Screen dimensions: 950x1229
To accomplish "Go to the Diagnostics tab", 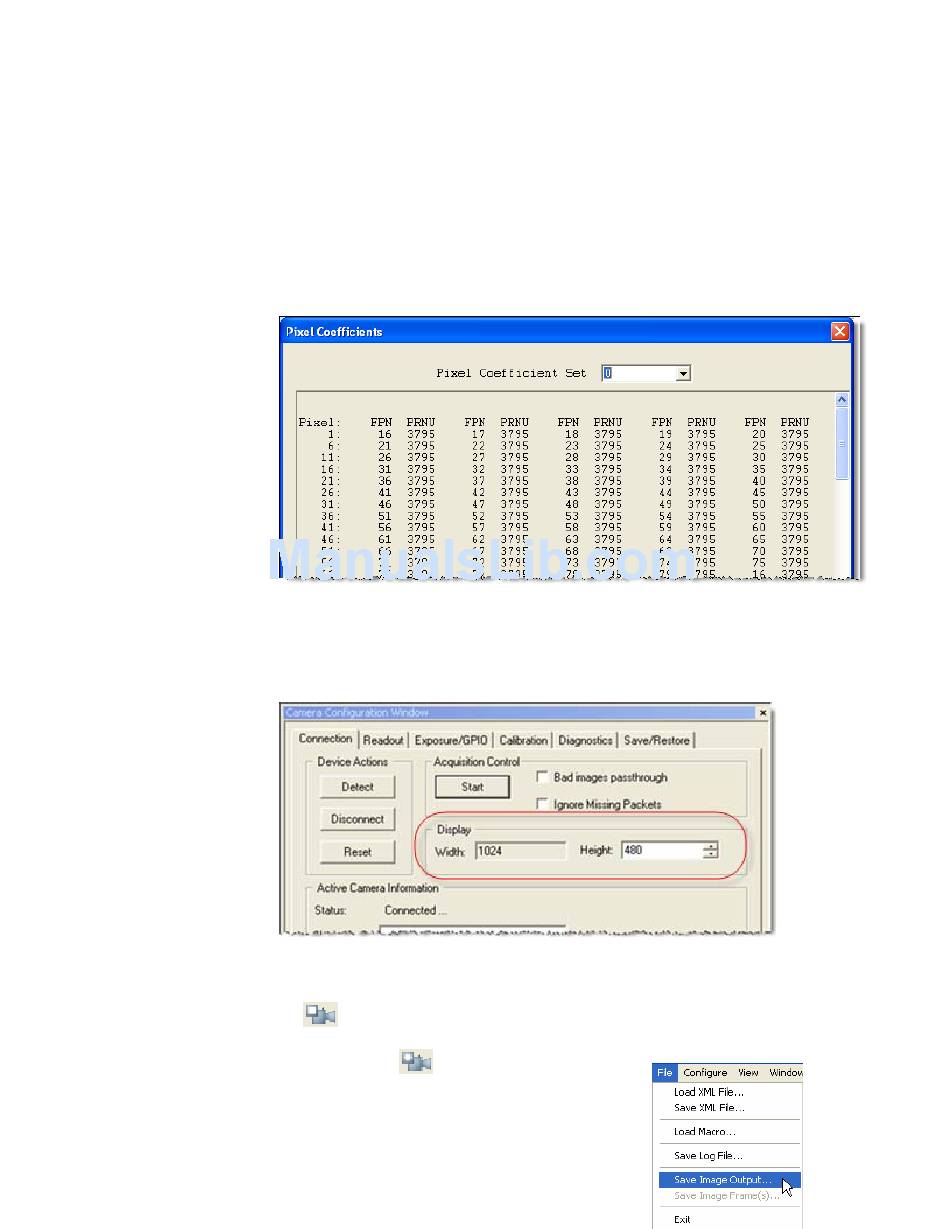I will [x=585, y=740].
